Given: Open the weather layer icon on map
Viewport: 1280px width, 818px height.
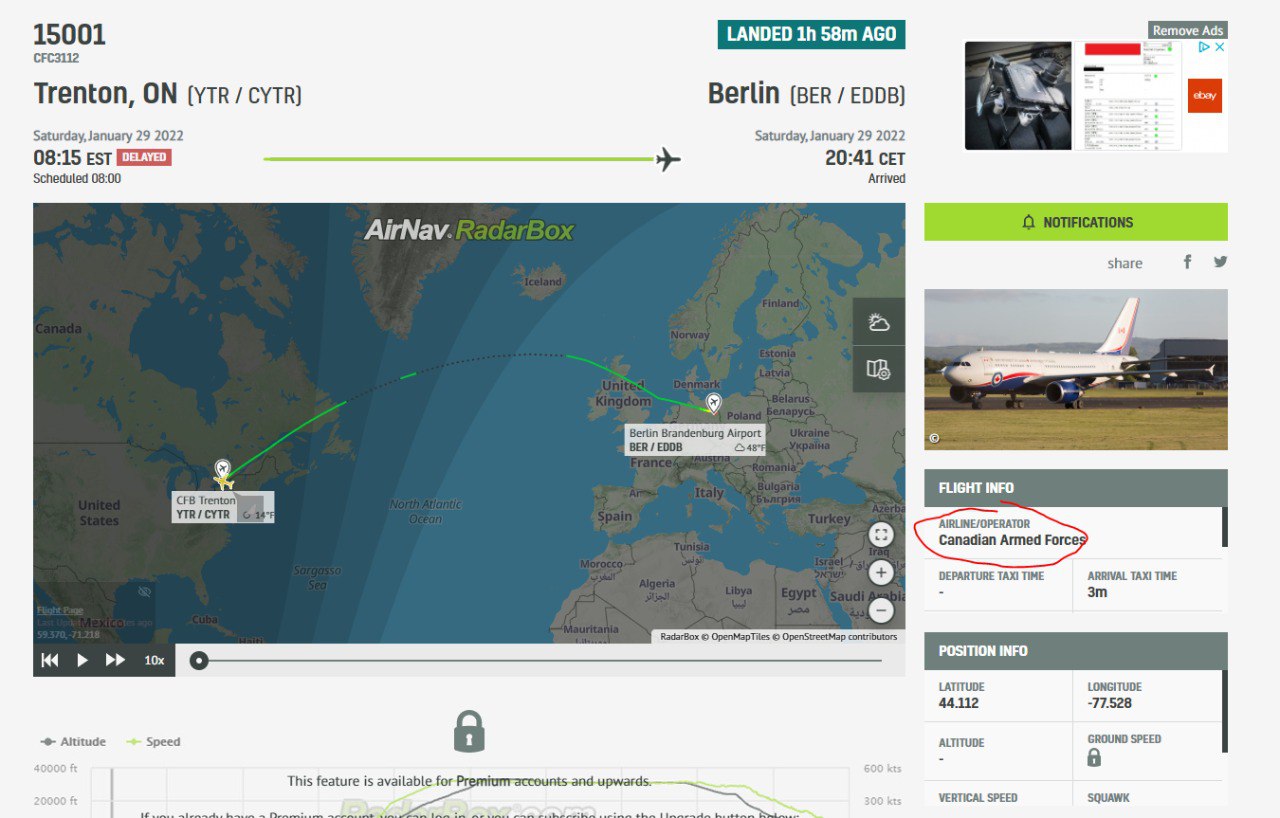Looking at the screenshot, I should point(879,322).
